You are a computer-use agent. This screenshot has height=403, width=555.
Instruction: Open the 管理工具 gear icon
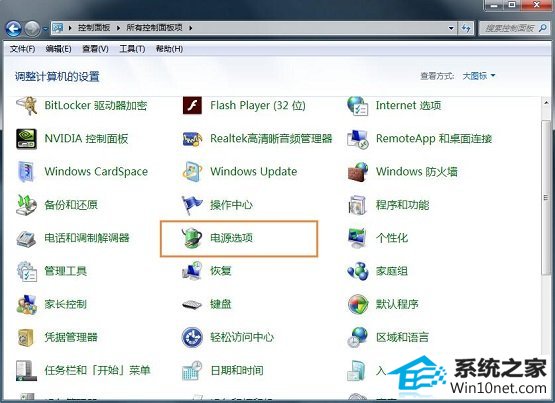coord(27,271)
